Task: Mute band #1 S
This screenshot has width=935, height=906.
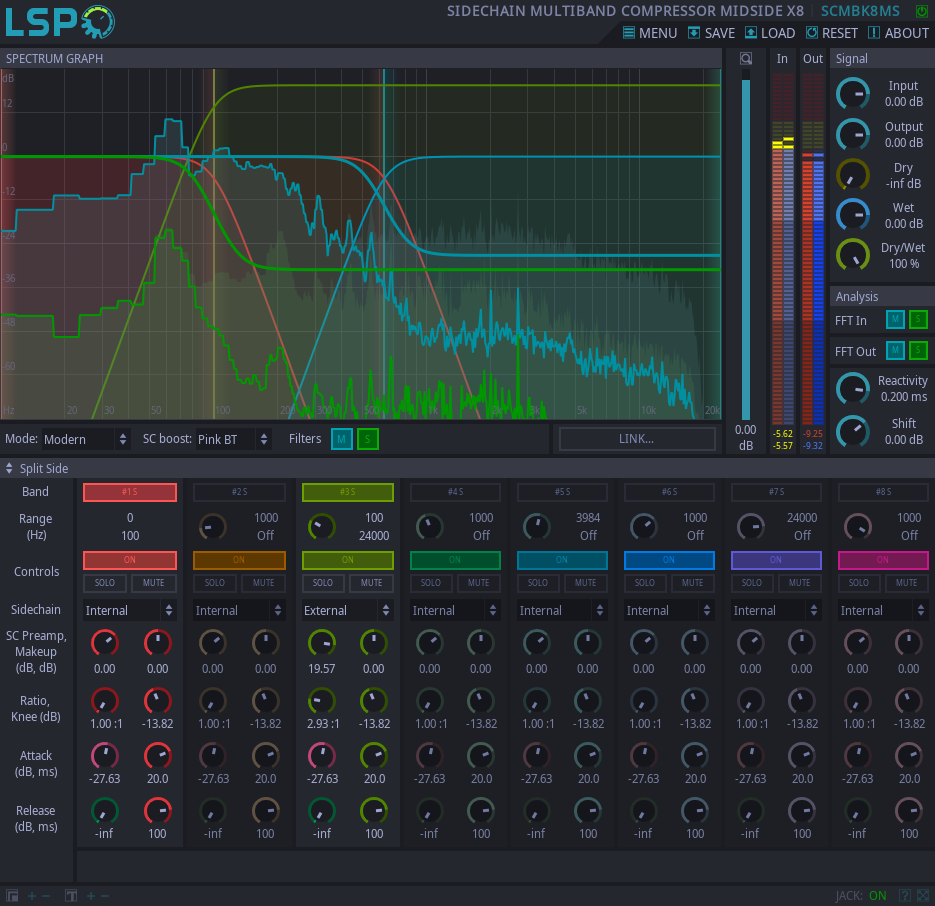Action: point(154,583)
